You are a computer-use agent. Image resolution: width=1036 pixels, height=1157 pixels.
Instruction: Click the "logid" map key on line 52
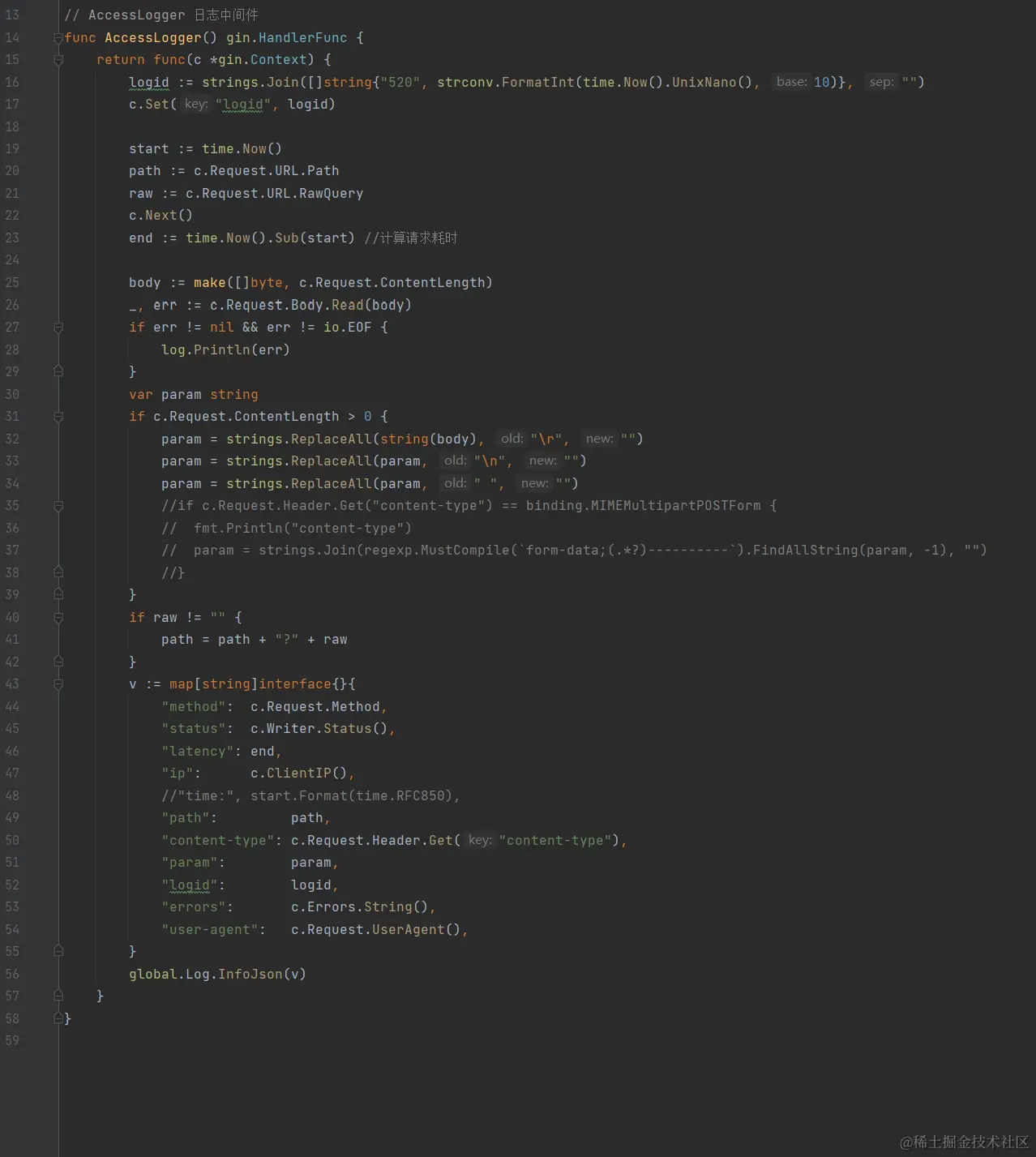(x=189, y=885)
